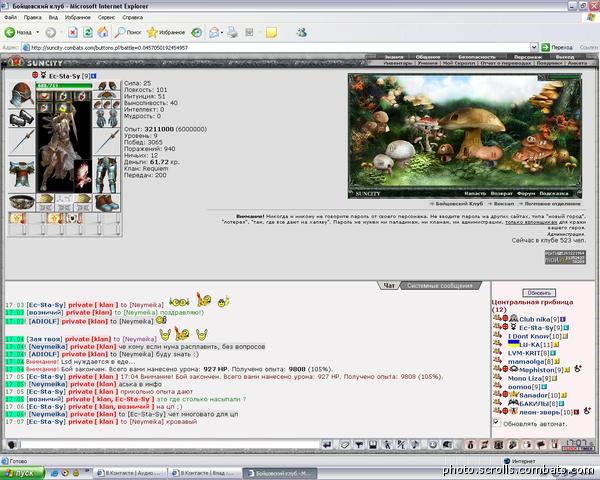The height and width of the screenshot is (480, 600).
Task: Click the eraser clear-chat icon
Action: coord(345,445)
